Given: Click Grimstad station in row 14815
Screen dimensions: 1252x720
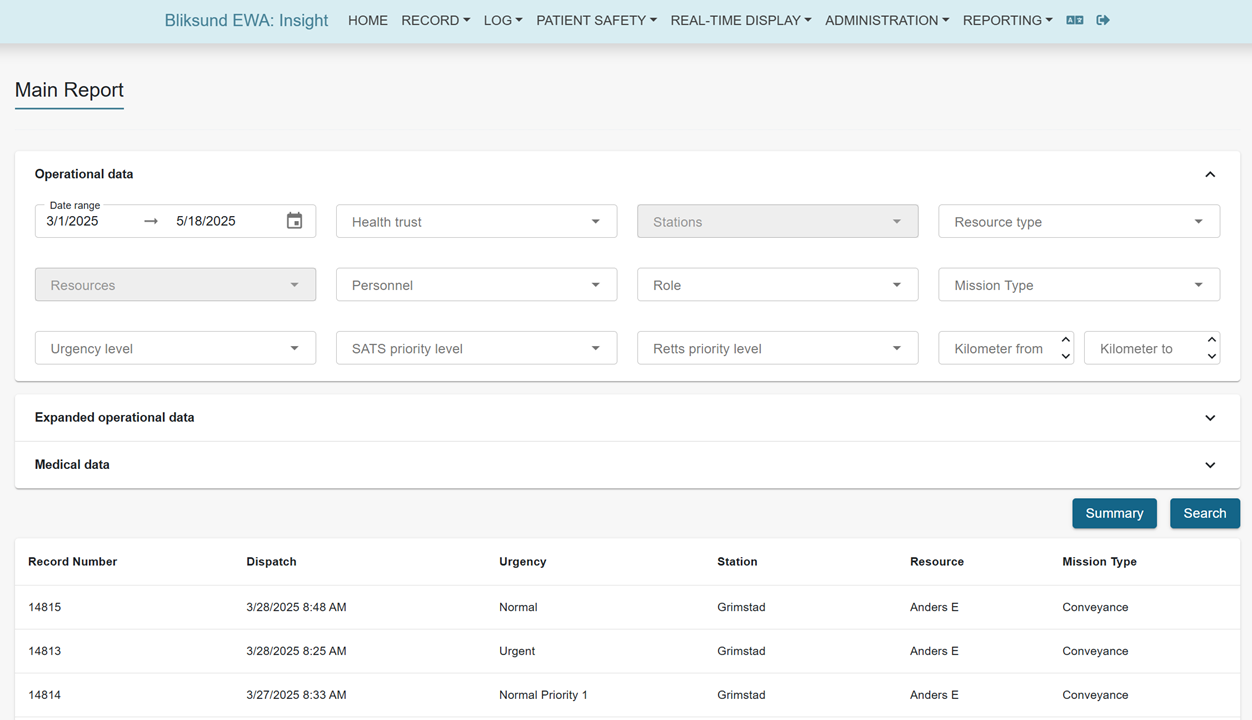Looking at the screenshot, I should coord(741,607).
